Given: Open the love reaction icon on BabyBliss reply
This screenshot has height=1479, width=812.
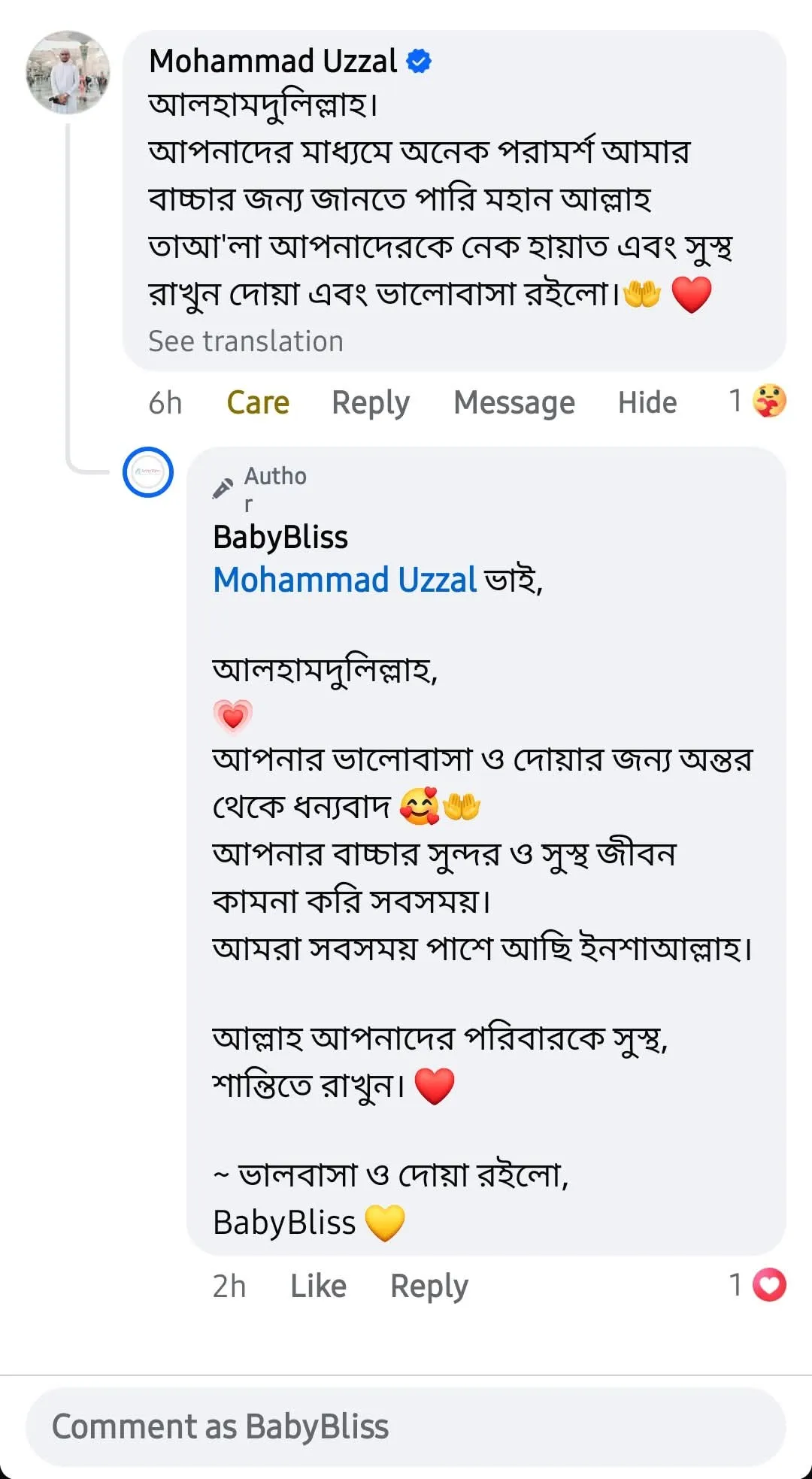Looking at the screenshot, I should coord(768,1284).
